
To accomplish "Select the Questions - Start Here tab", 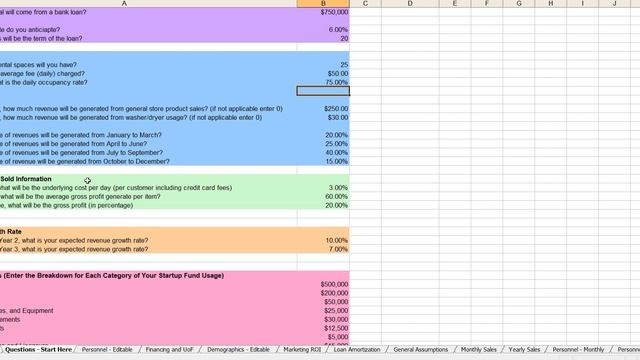I will pos(38,350).
